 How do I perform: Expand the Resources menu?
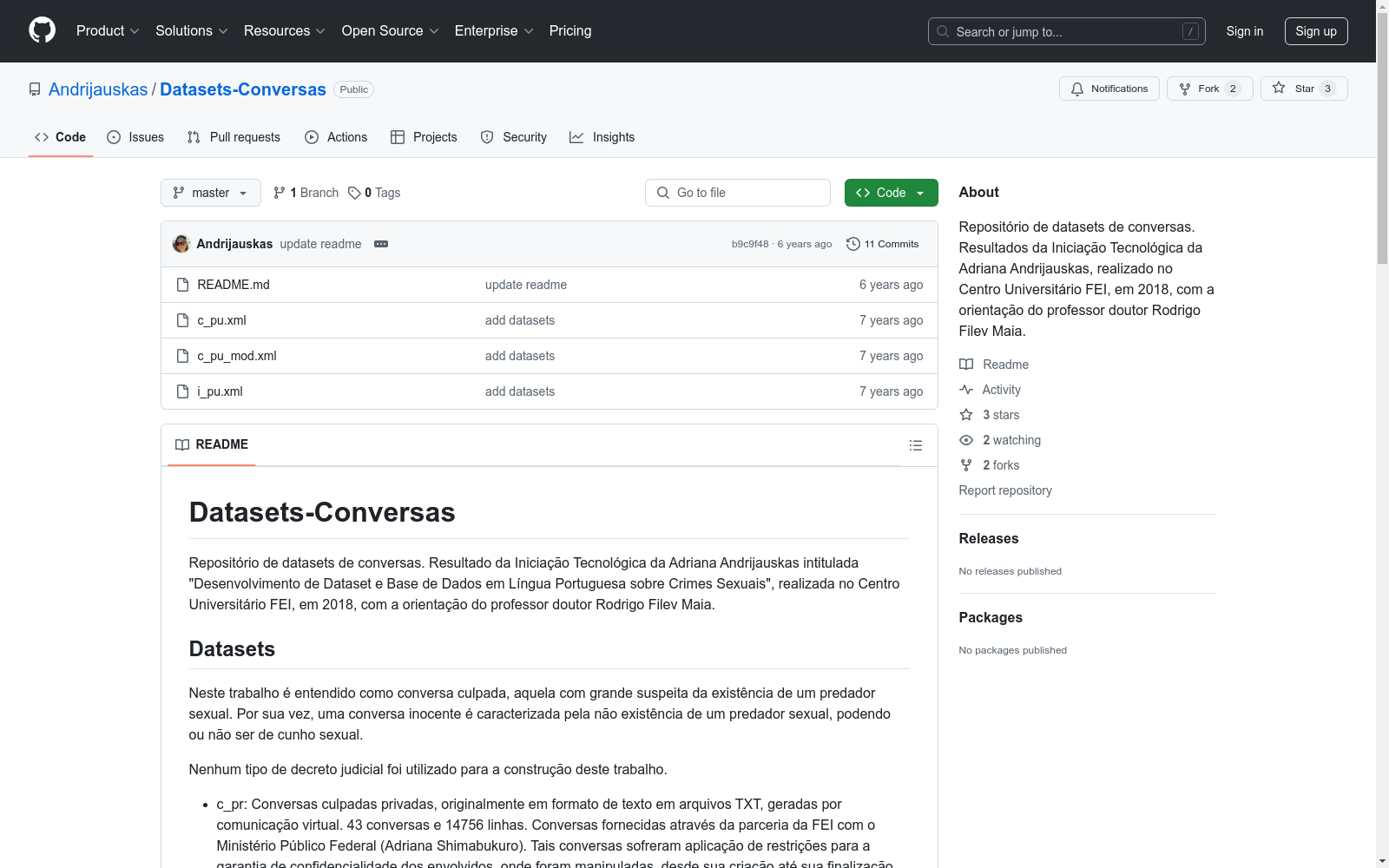pos(285,30)
